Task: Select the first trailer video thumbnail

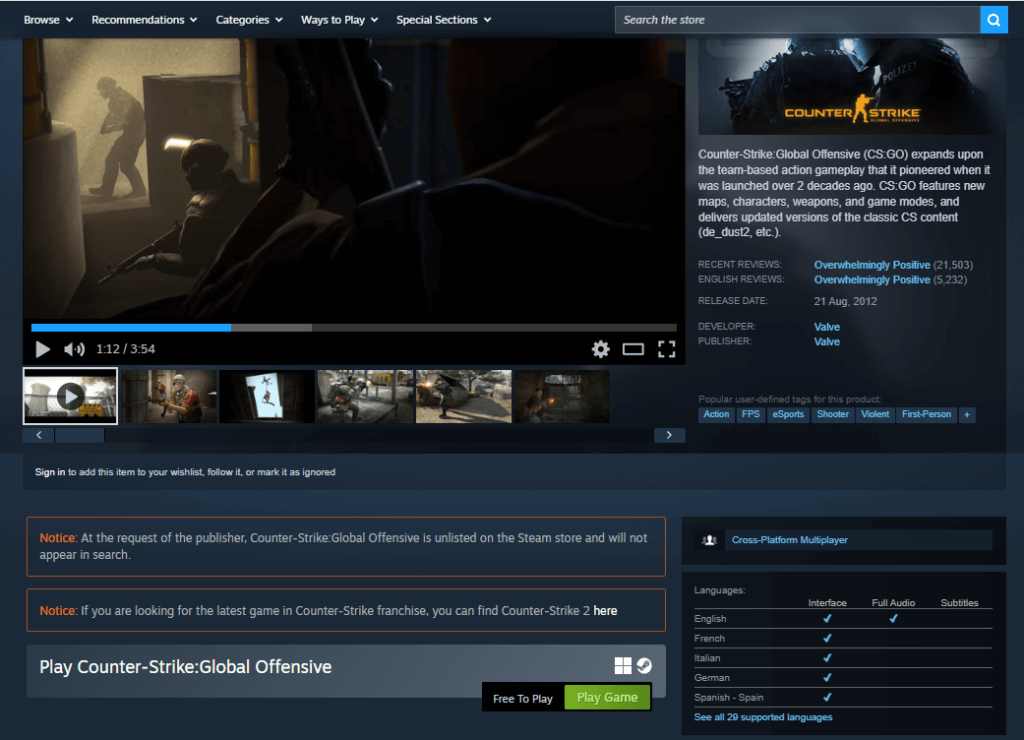Action: [71, 396]
